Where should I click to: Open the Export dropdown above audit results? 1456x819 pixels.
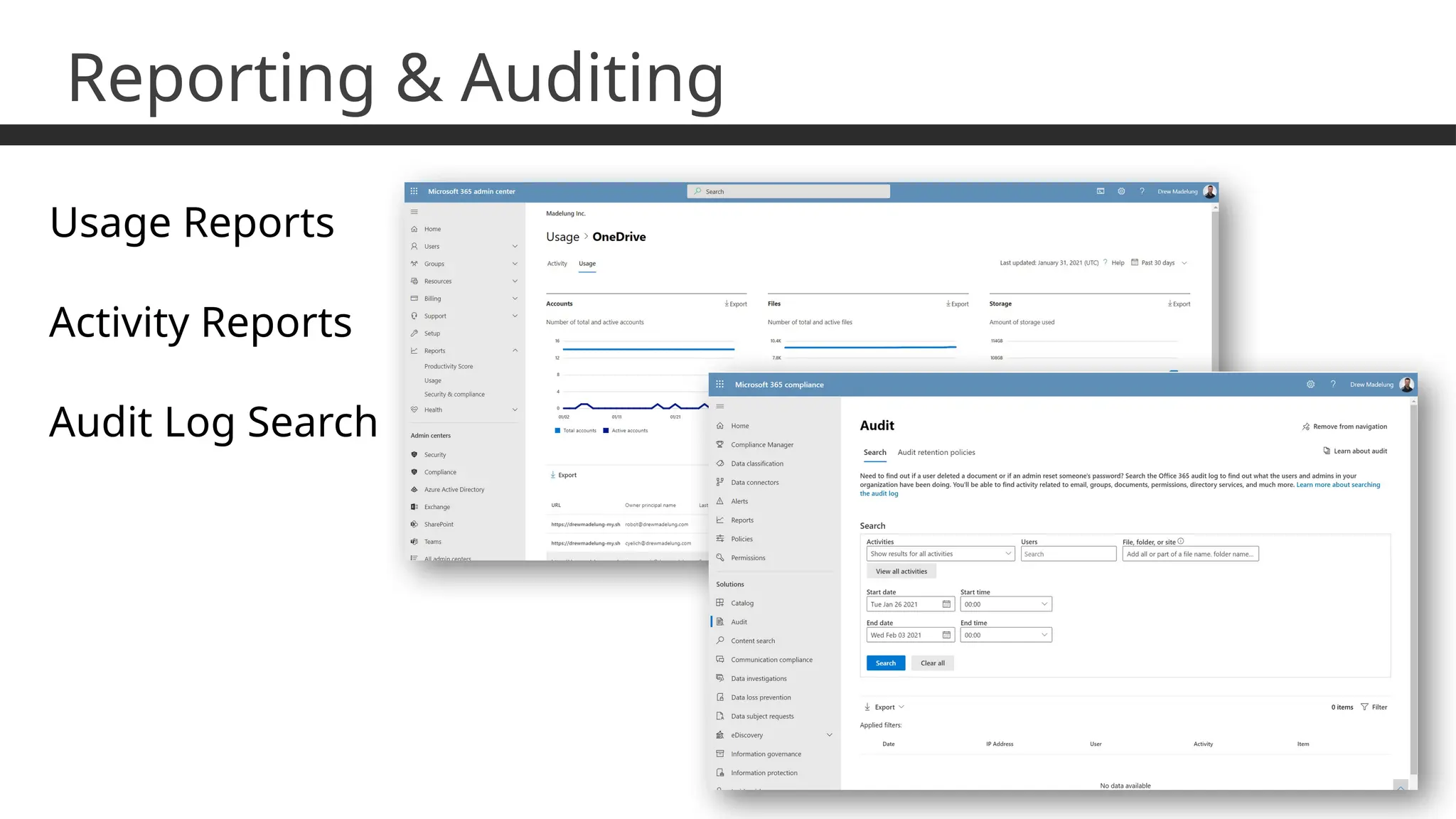[x=884, y=707]
